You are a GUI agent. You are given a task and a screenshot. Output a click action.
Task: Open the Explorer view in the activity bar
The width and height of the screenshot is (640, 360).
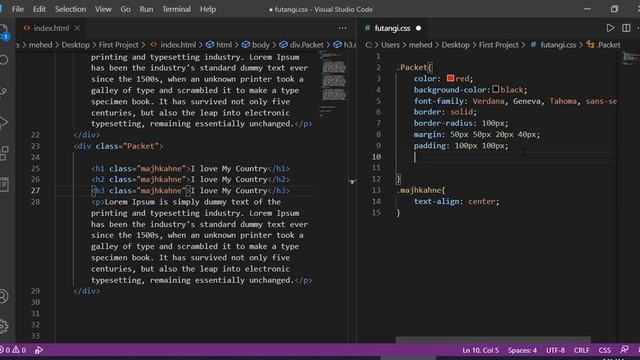pyautogui.click(x=3, y=32)
